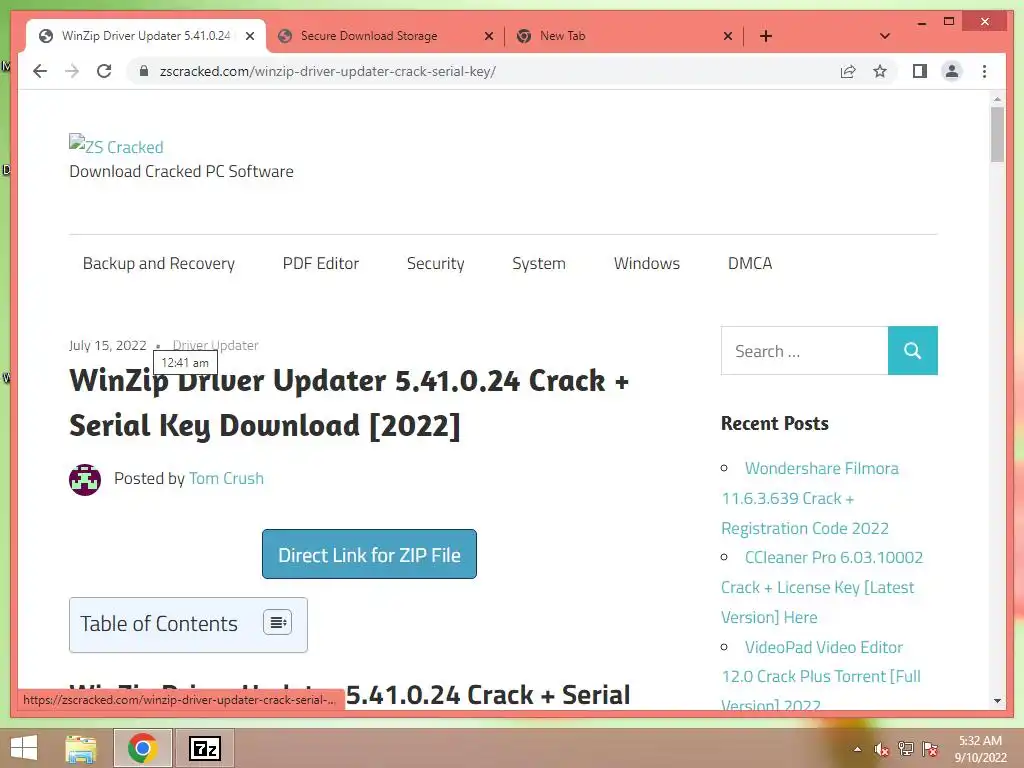Expand the tab search chevron
Screen dimensions: 1024x768
(x=884, y=36)
